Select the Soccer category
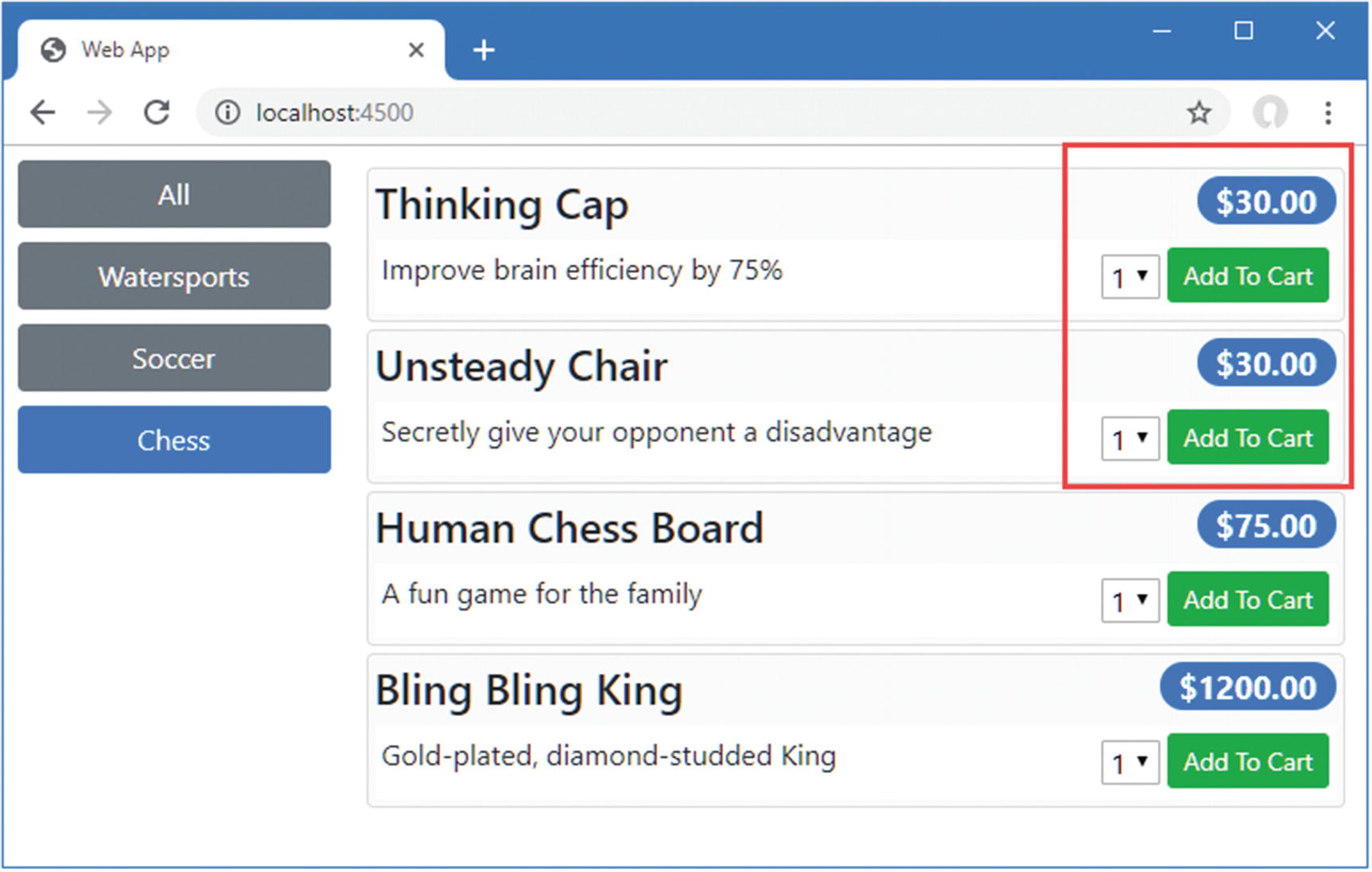 (174, 358)
